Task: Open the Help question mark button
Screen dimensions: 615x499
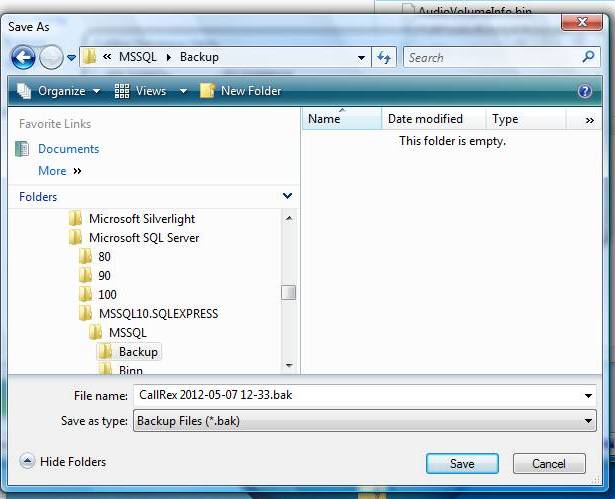Action: [584, 91]
